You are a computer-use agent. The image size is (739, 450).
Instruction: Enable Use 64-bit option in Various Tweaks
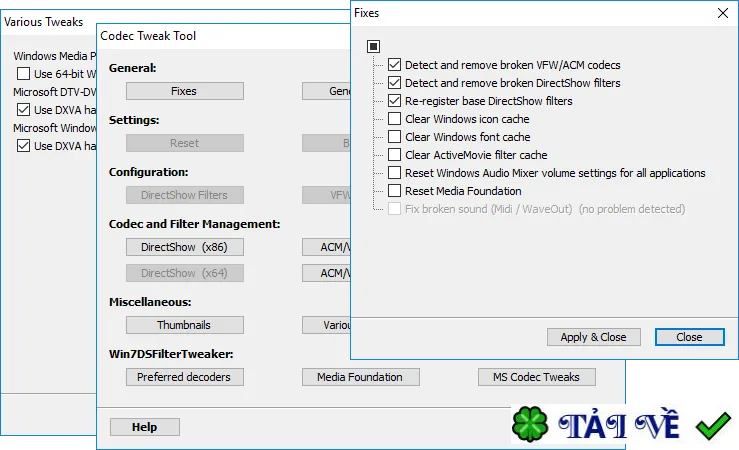tap(23, 74)
